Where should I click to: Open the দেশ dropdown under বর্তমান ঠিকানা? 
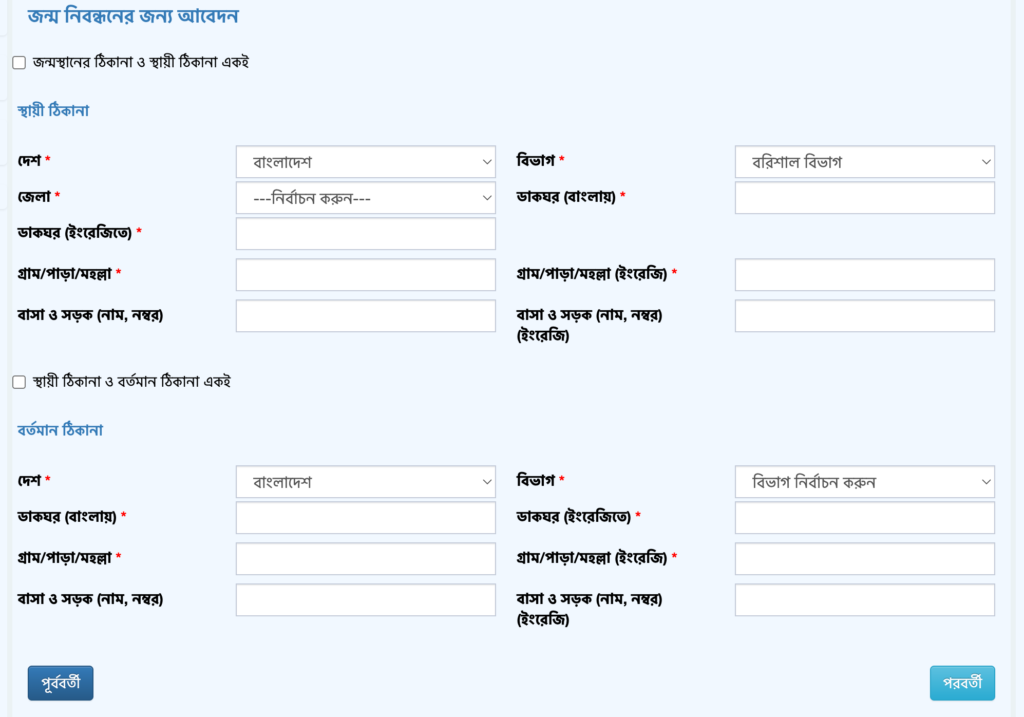[366, 482]
